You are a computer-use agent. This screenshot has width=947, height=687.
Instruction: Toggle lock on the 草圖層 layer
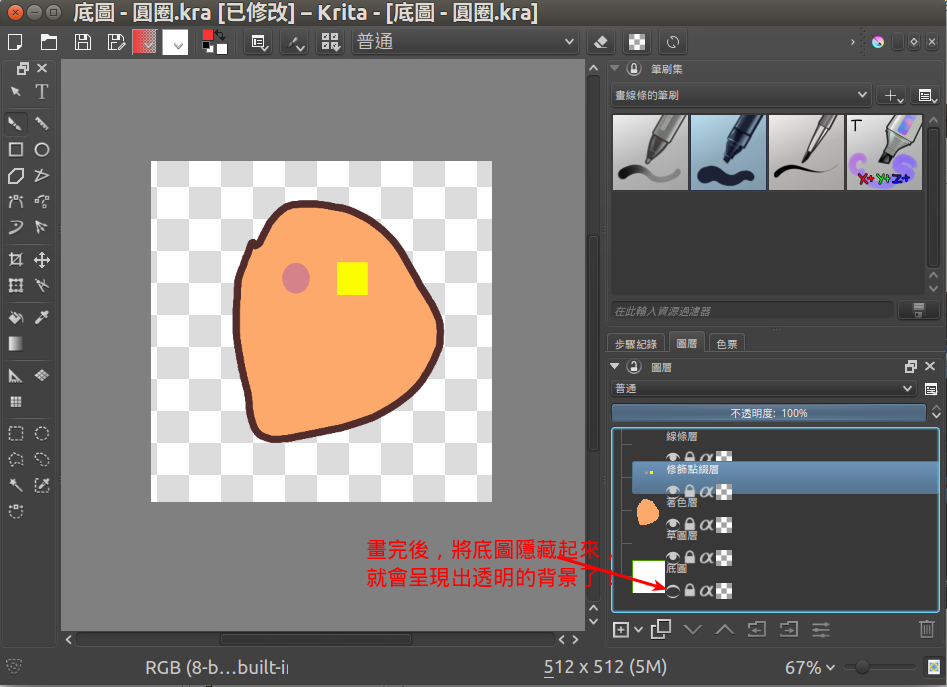point(689,557)
